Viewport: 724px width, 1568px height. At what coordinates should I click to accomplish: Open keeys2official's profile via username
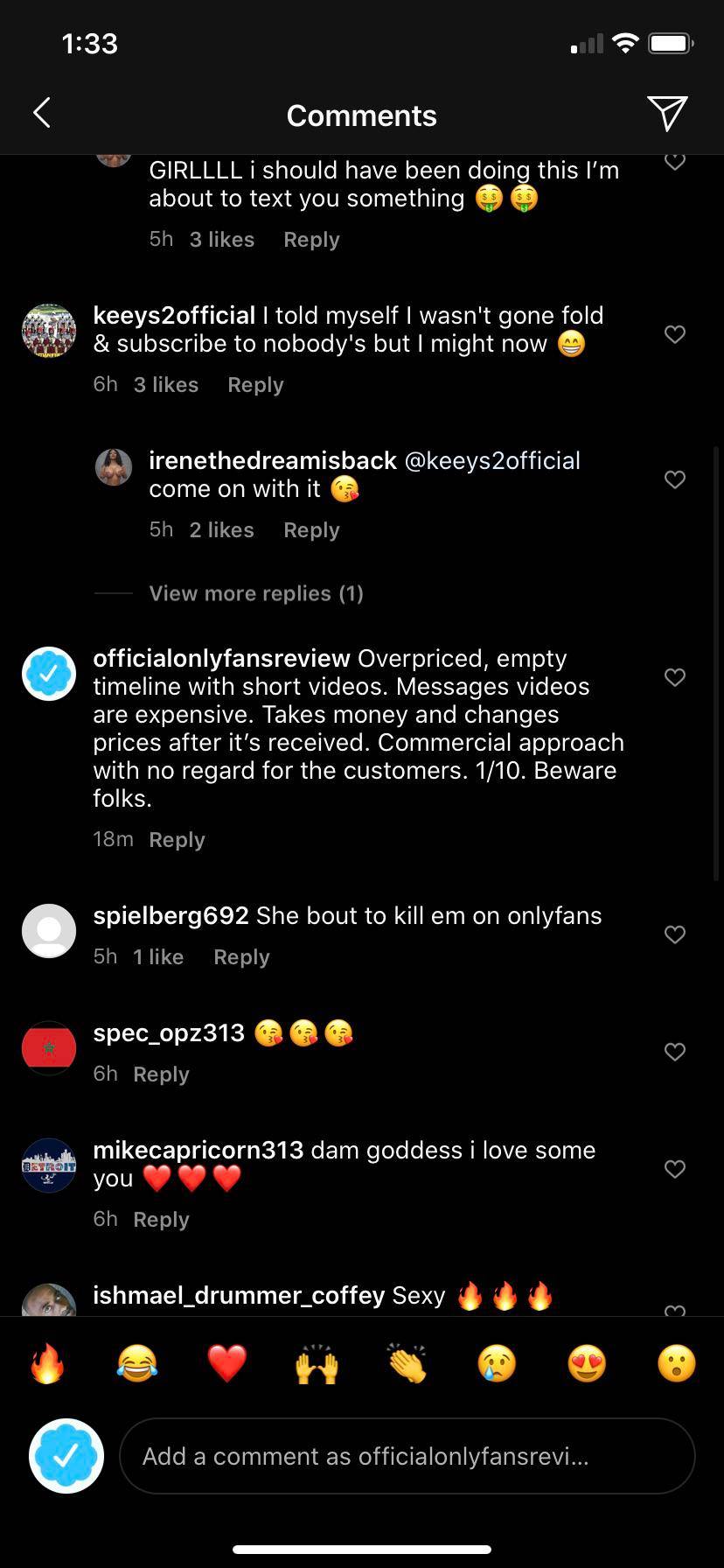tap(172, 315)
